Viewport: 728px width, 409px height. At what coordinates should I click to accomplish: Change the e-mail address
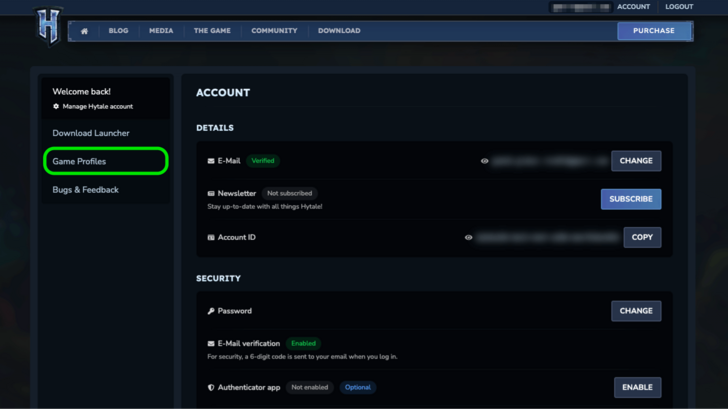(636, 161)
